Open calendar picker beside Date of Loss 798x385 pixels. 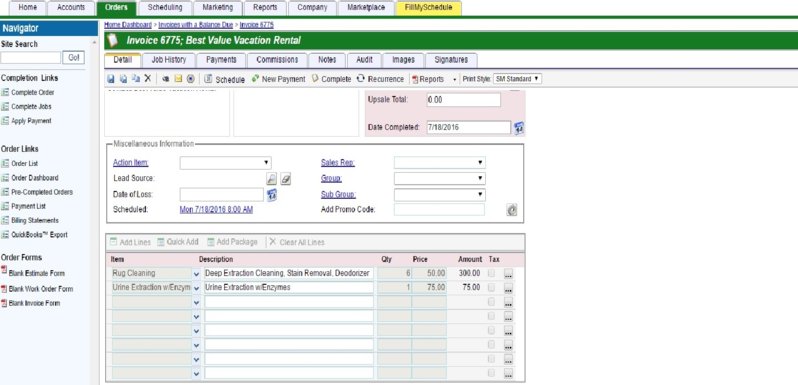pos(272,195)
